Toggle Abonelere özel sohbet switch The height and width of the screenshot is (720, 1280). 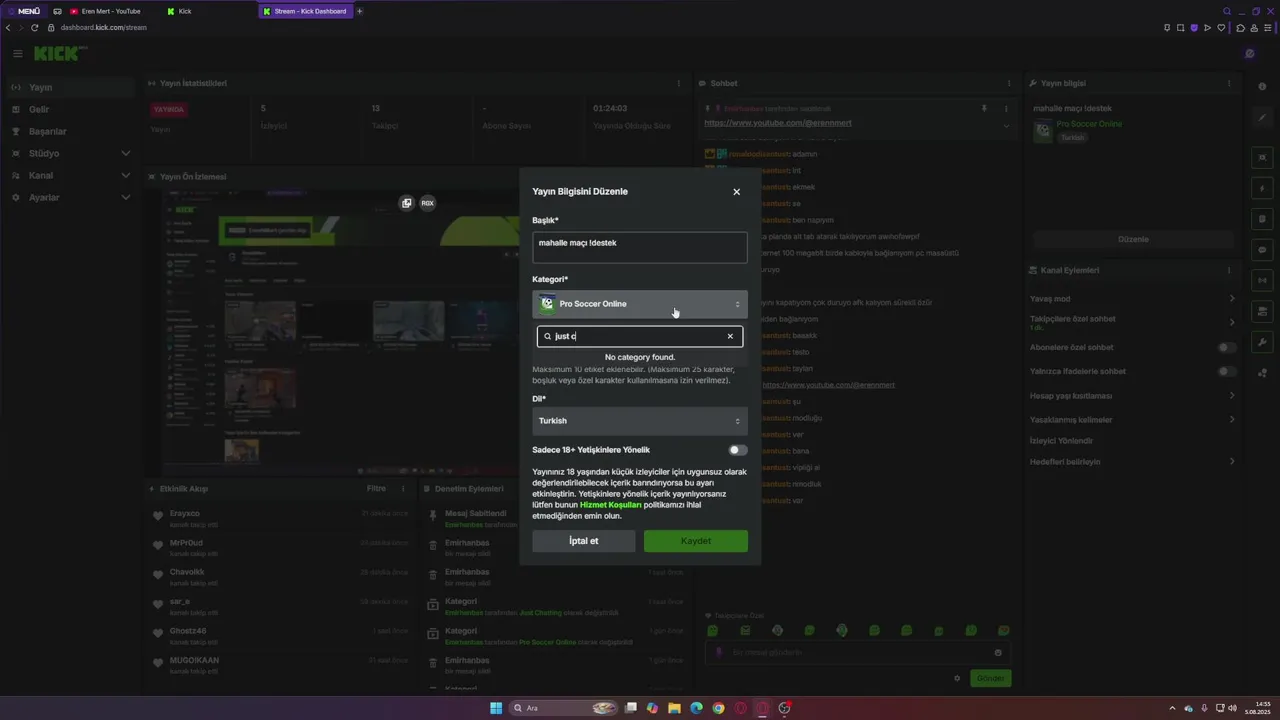coord(1226,348)
